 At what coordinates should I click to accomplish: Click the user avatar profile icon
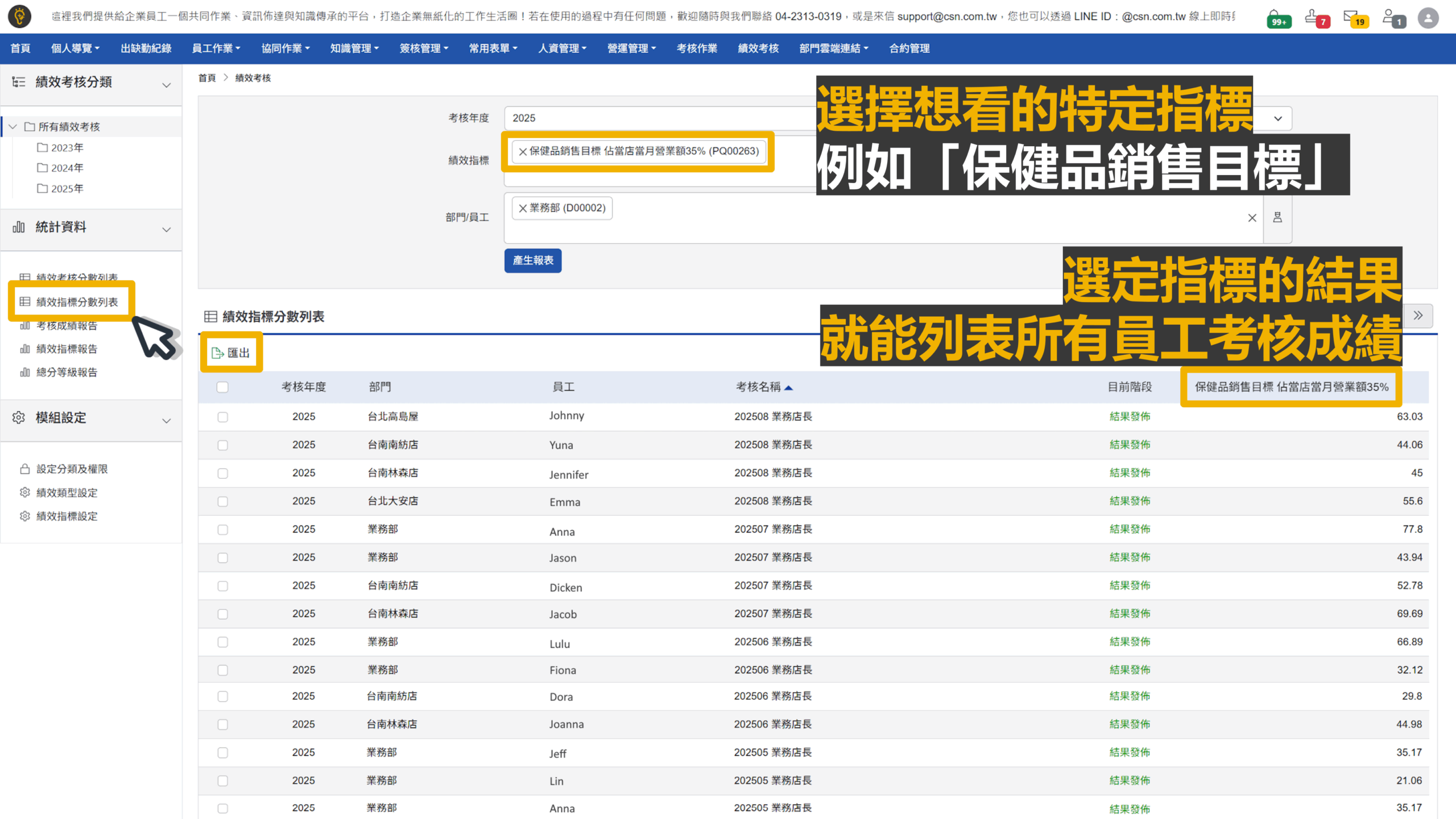(x=1428, y=18)
